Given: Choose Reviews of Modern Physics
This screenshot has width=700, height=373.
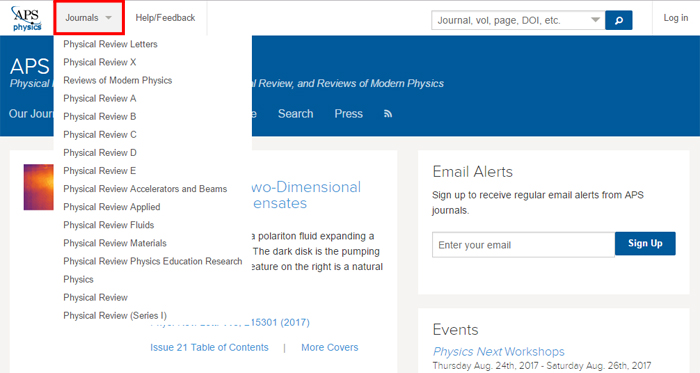Looking at the screenshot, I should [117, 80].
